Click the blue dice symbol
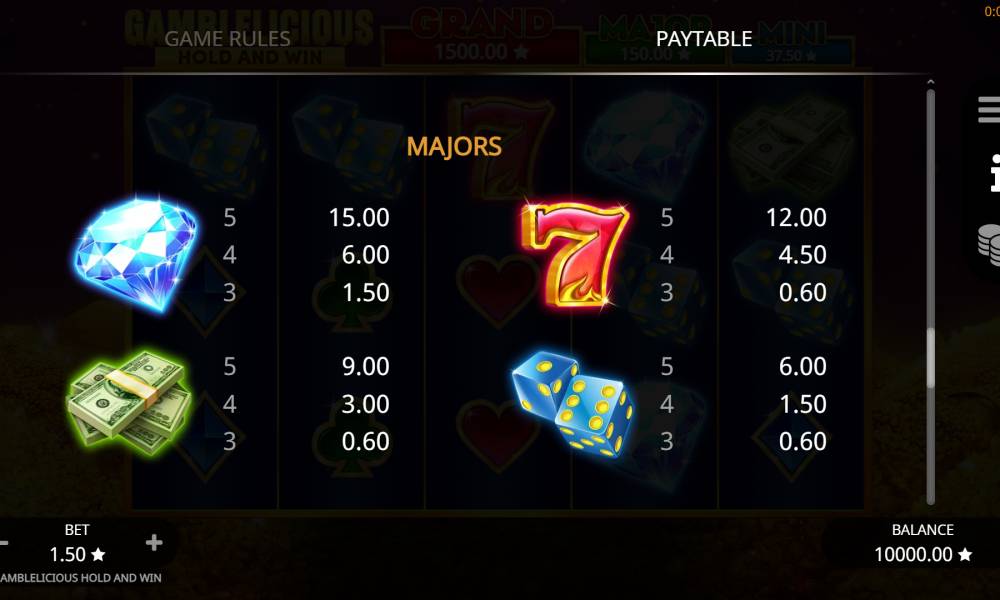 click(x=573, y=403)
